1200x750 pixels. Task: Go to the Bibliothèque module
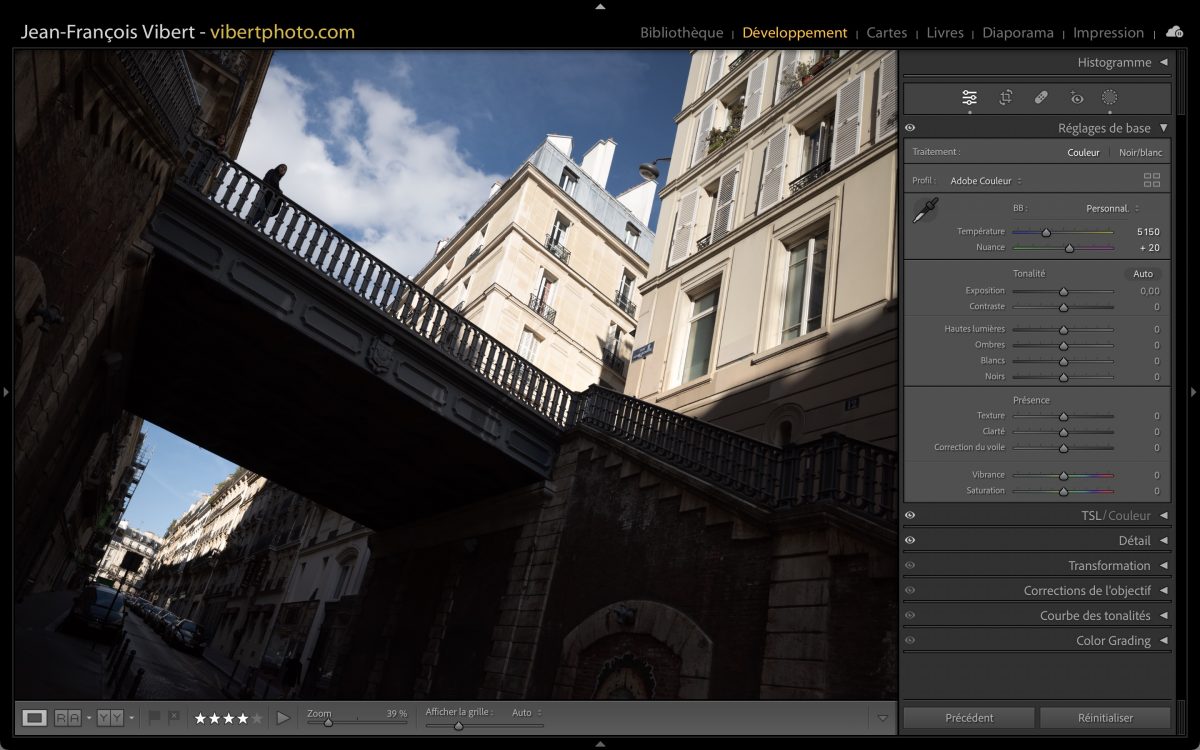[x=681, y=33]
